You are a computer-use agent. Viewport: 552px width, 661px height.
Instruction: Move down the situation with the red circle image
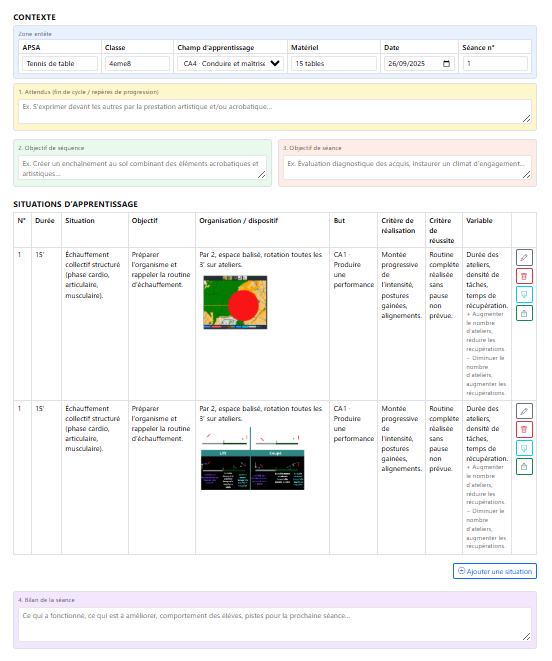(x=524, y=295)
